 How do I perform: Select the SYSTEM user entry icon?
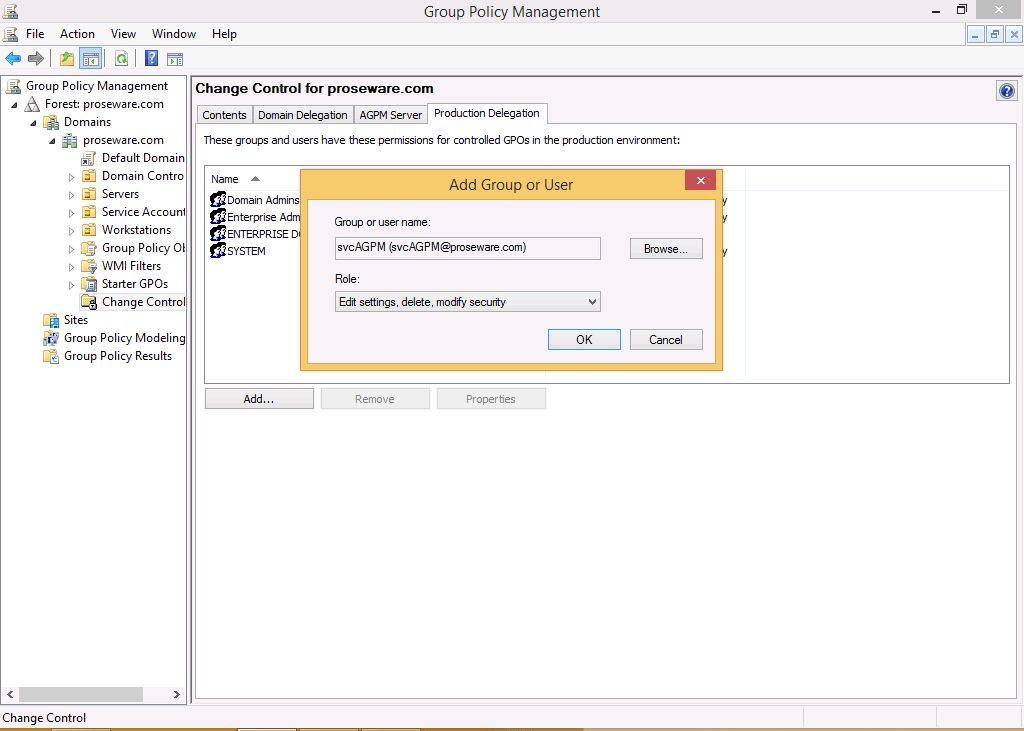tap(218, 251)
